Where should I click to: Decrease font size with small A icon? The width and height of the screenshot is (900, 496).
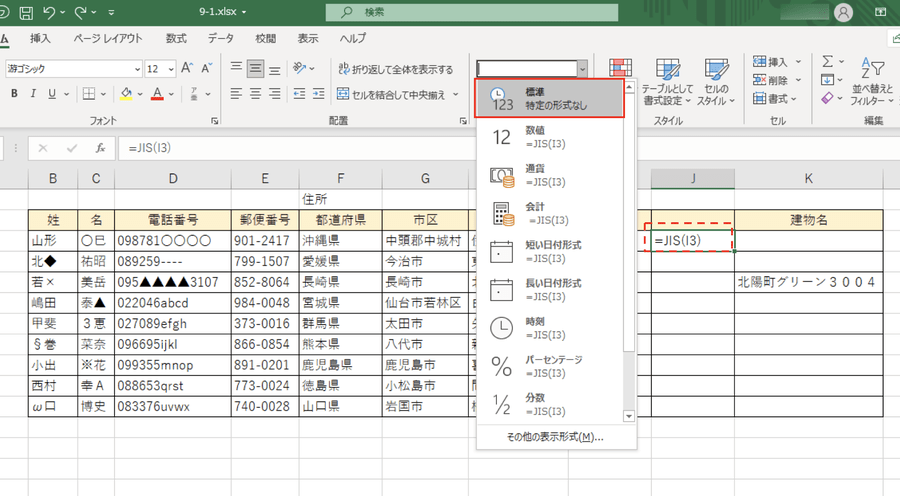tap(207, 68)
